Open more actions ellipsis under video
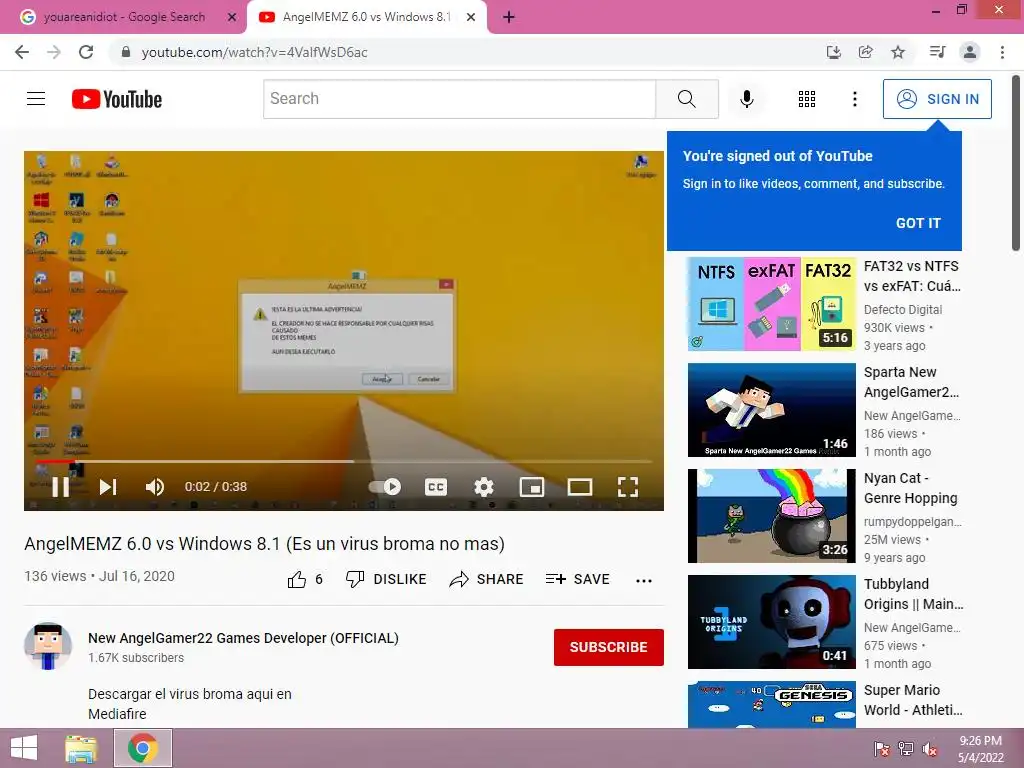The width and height of the screenshot is (1024, 768). pos(644,580)
